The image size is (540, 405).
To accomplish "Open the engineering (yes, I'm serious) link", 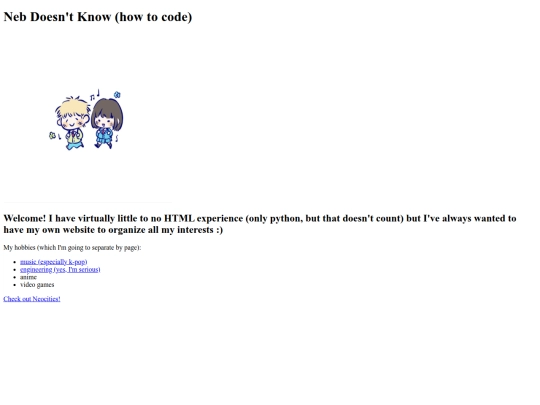I will coord(60,270).
